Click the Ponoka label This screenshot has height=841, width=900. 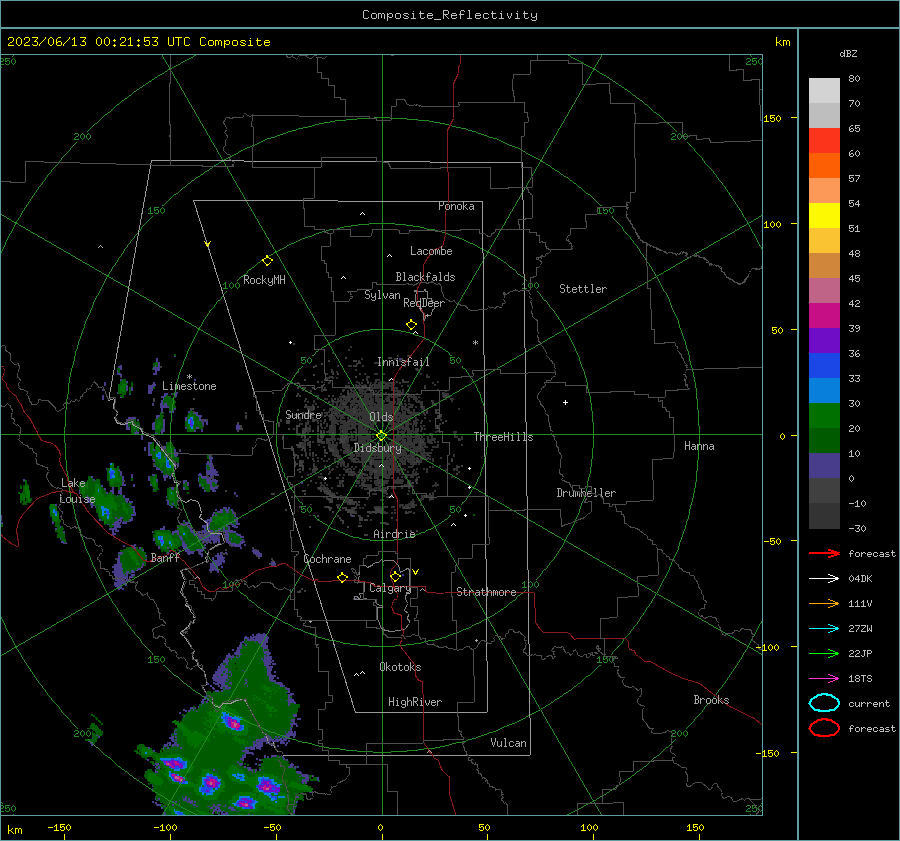[x=456, y=206]
